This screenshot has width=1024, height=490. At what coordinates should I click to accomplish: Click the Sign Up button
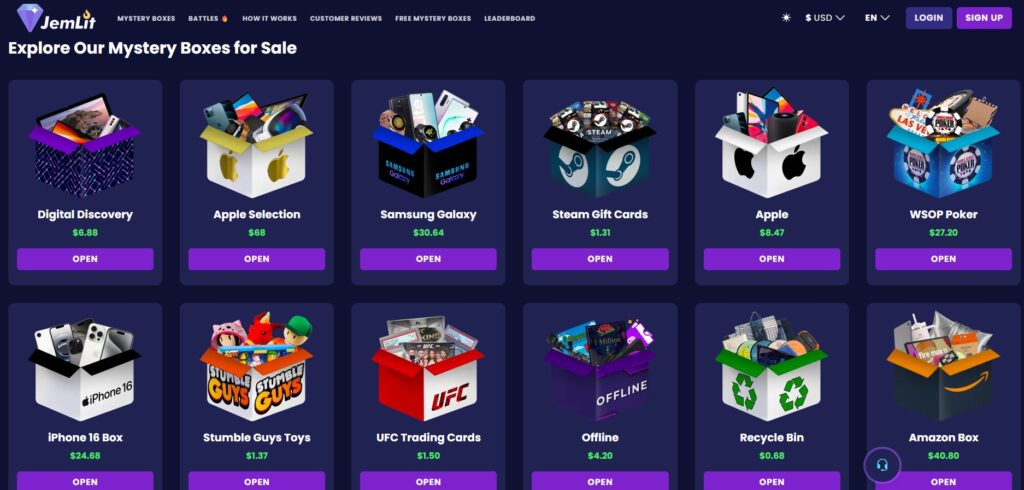[984, 18]
